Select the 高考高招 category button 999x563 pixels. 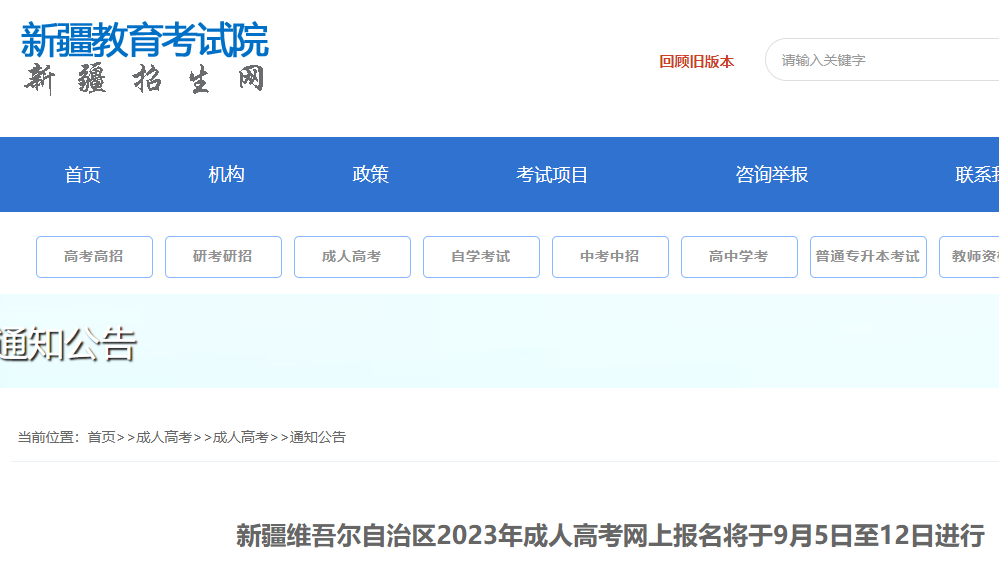94,257
